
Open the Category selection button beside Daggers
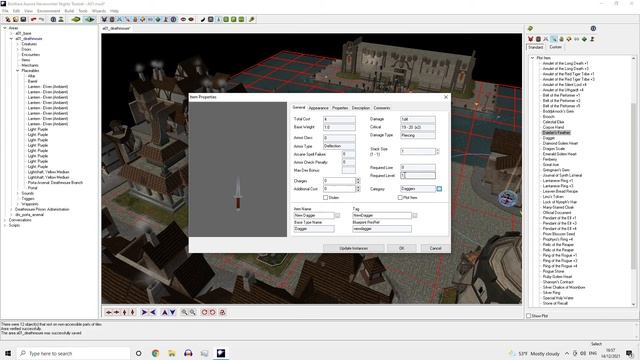(439, 189)
